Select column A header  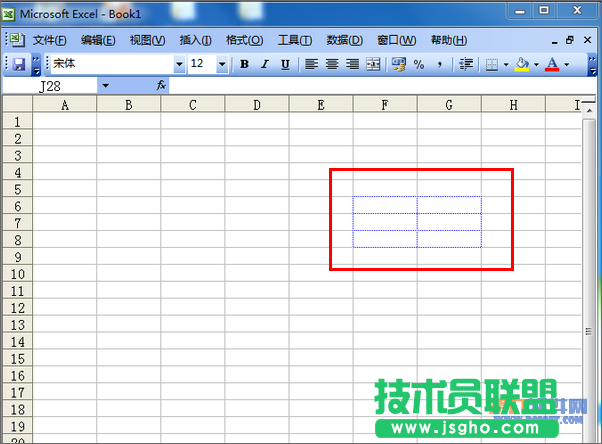tap(64, 105)
